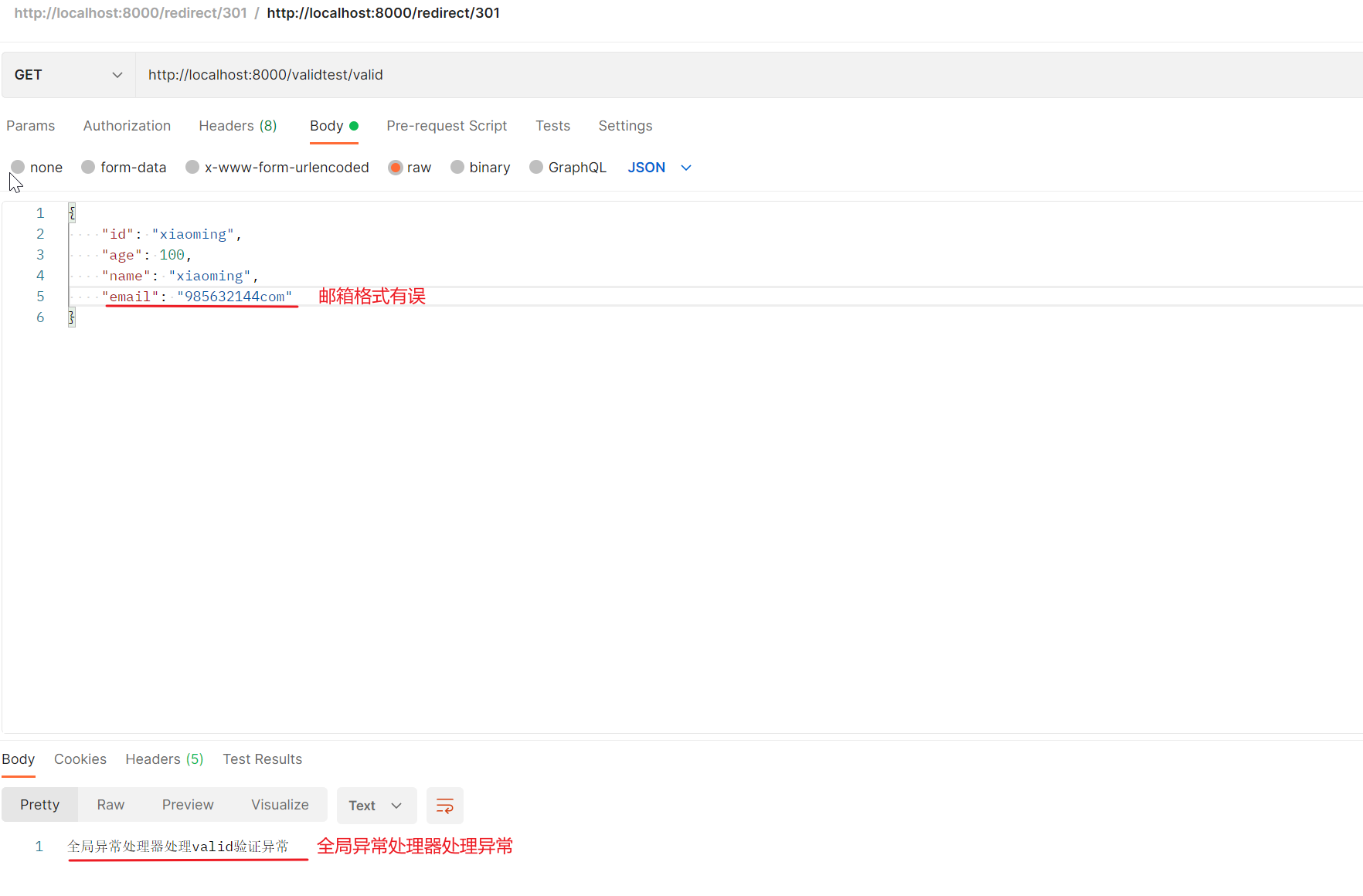This screenshot has height=896, width=1363.
Task: Expand the JSON format dropdown
Action: [659, 168]
